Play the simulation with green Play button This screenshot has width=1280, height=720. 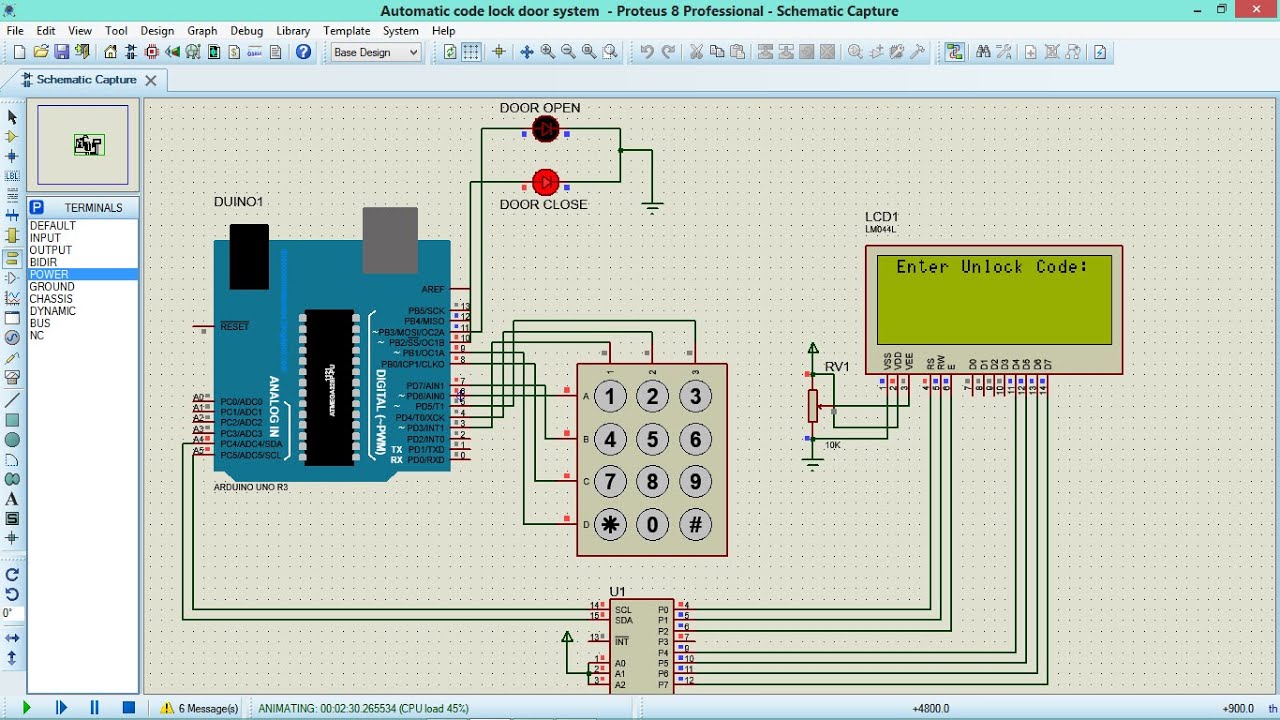click(26, 708)
